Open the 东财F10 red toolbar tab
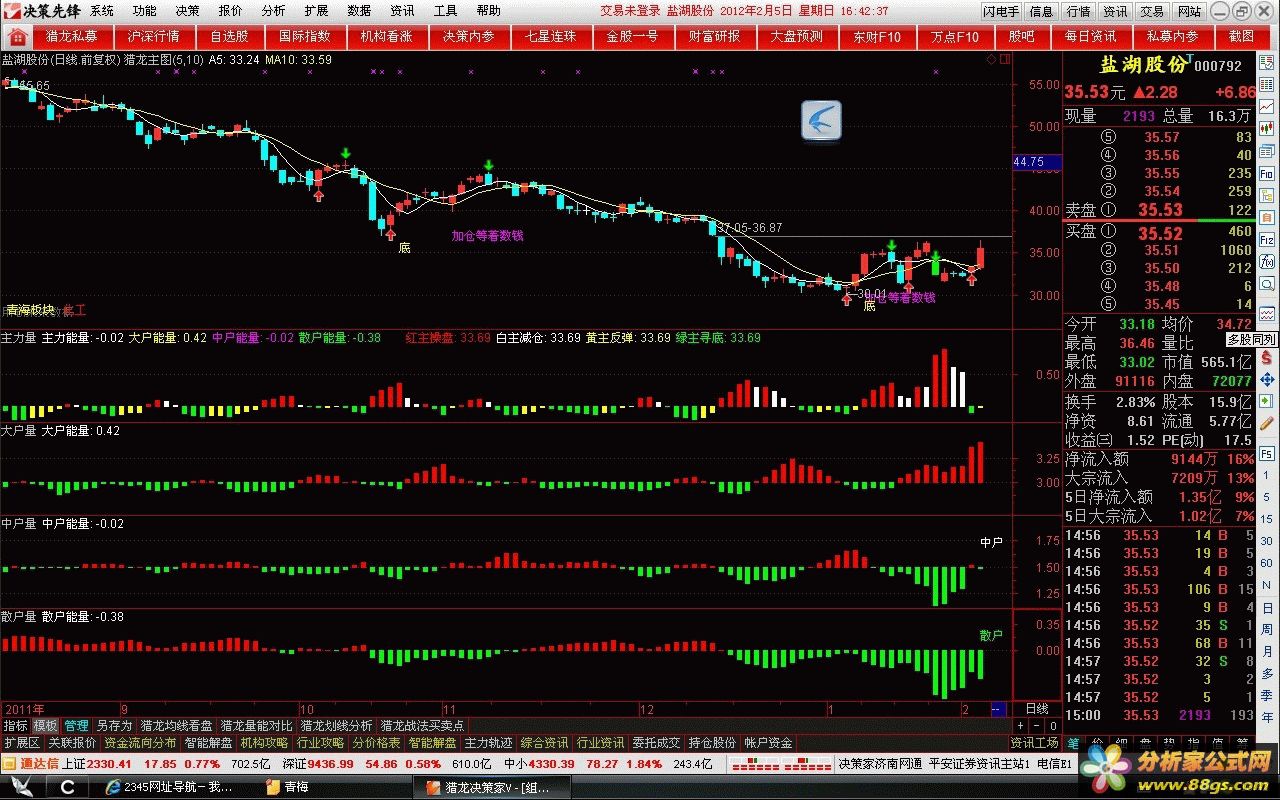Viewport: 1280px width, 800px height. tap(877, 36)
